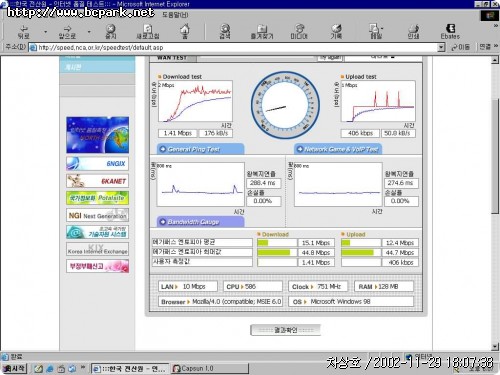Go to homepage with the Home icon
The width and height of the screenshot is (500, 375).
tap(185, 31)
